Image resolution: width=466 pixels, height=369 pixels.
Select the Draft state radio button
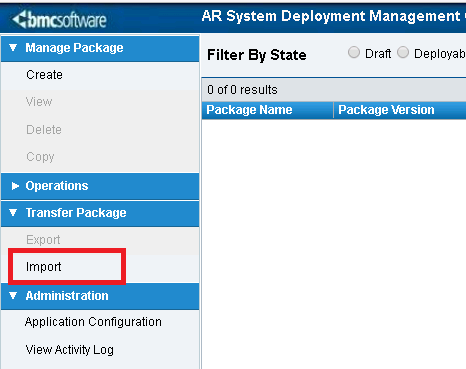point(354,52)
